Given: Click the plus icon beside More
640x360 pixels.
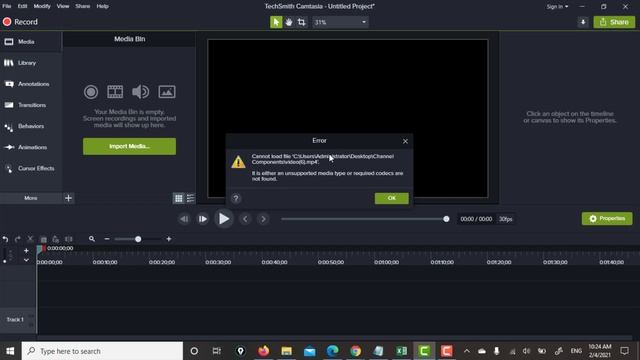Looking at the screenshot, I should click(x=68, y=198).
